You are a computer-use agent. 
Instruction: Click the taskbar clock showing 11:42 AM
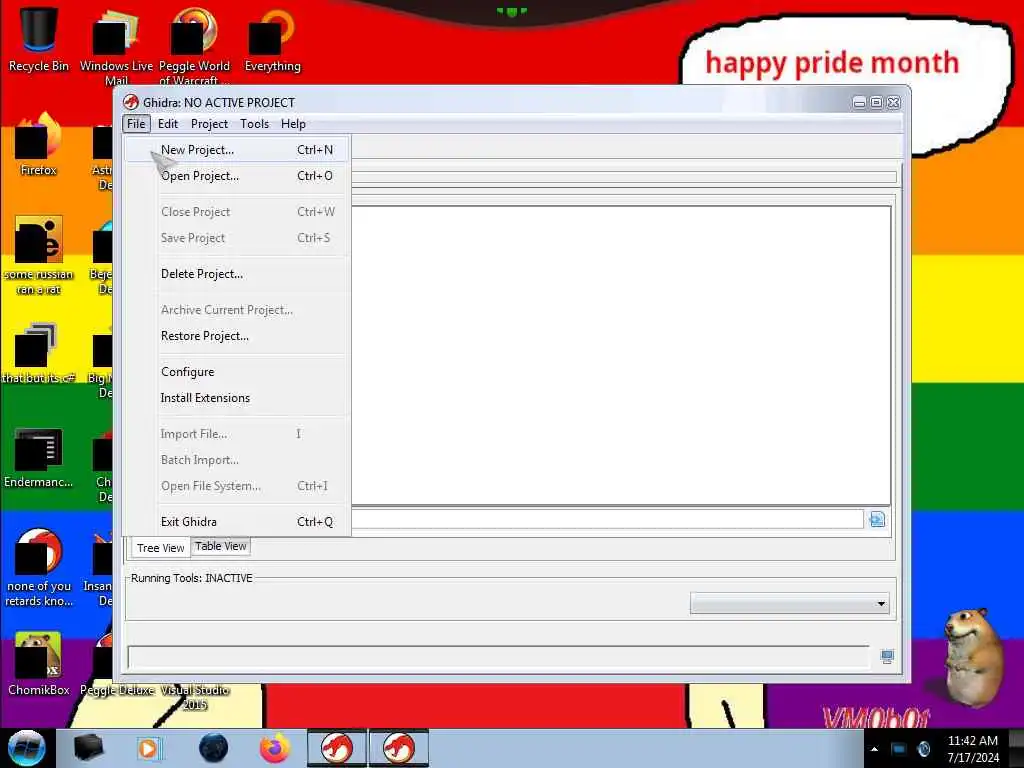pos(972,749)
